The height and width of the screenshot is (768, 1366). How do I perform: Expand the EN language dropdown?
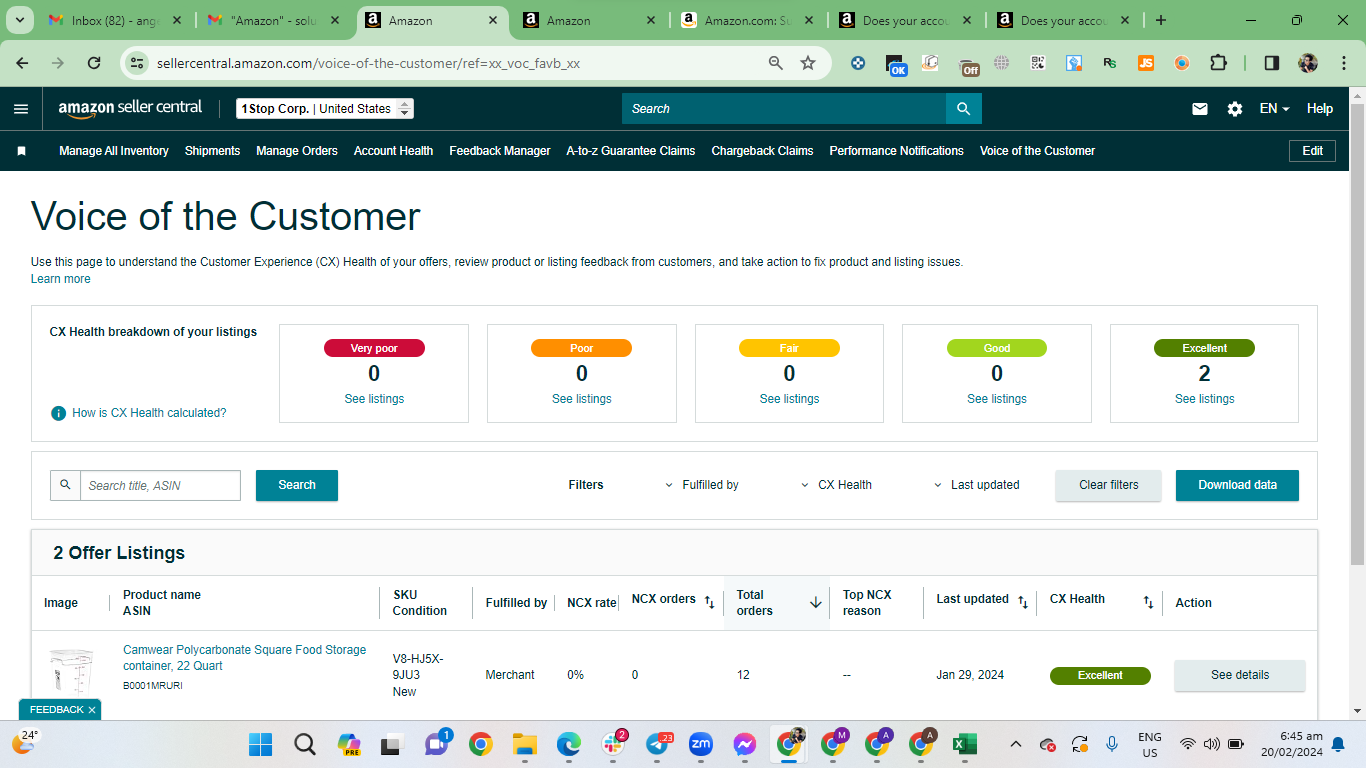pyautogui.click(x=1274, y=109)
